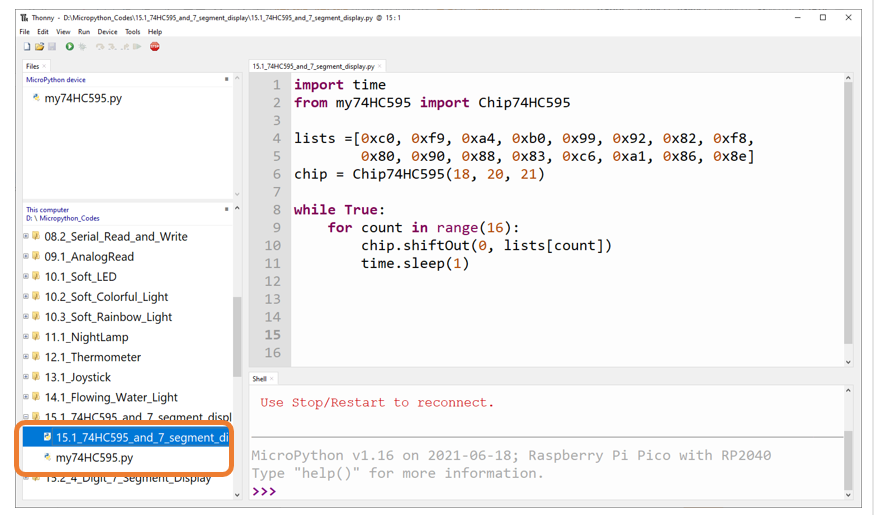Click the Resume execution toolbar icon
Image resolution: width=874 pixels, height=515 pixels.
point(137,47)
